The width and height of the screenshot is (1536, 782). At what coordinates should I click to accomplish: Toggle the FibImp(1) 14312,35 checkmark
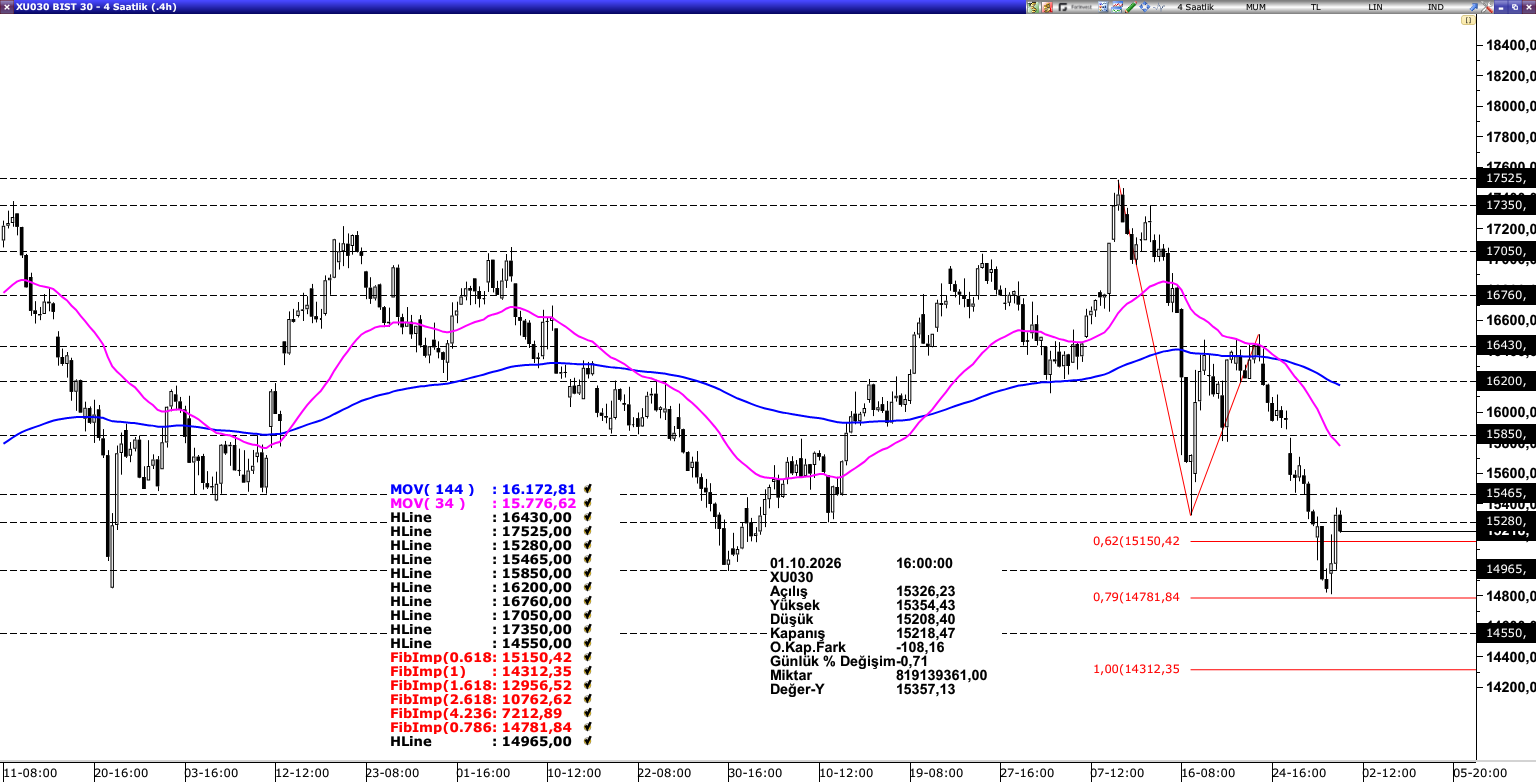(x=589, y=671)
